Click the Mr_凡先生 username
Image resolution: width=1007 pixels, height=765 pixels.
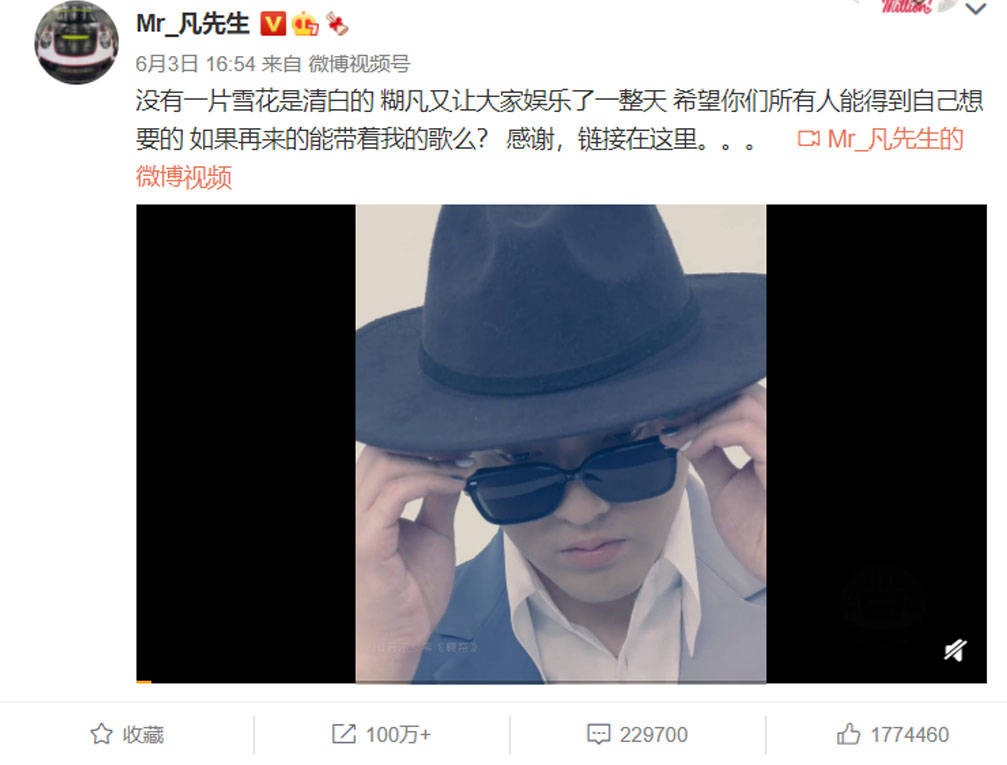coord(193,24)
